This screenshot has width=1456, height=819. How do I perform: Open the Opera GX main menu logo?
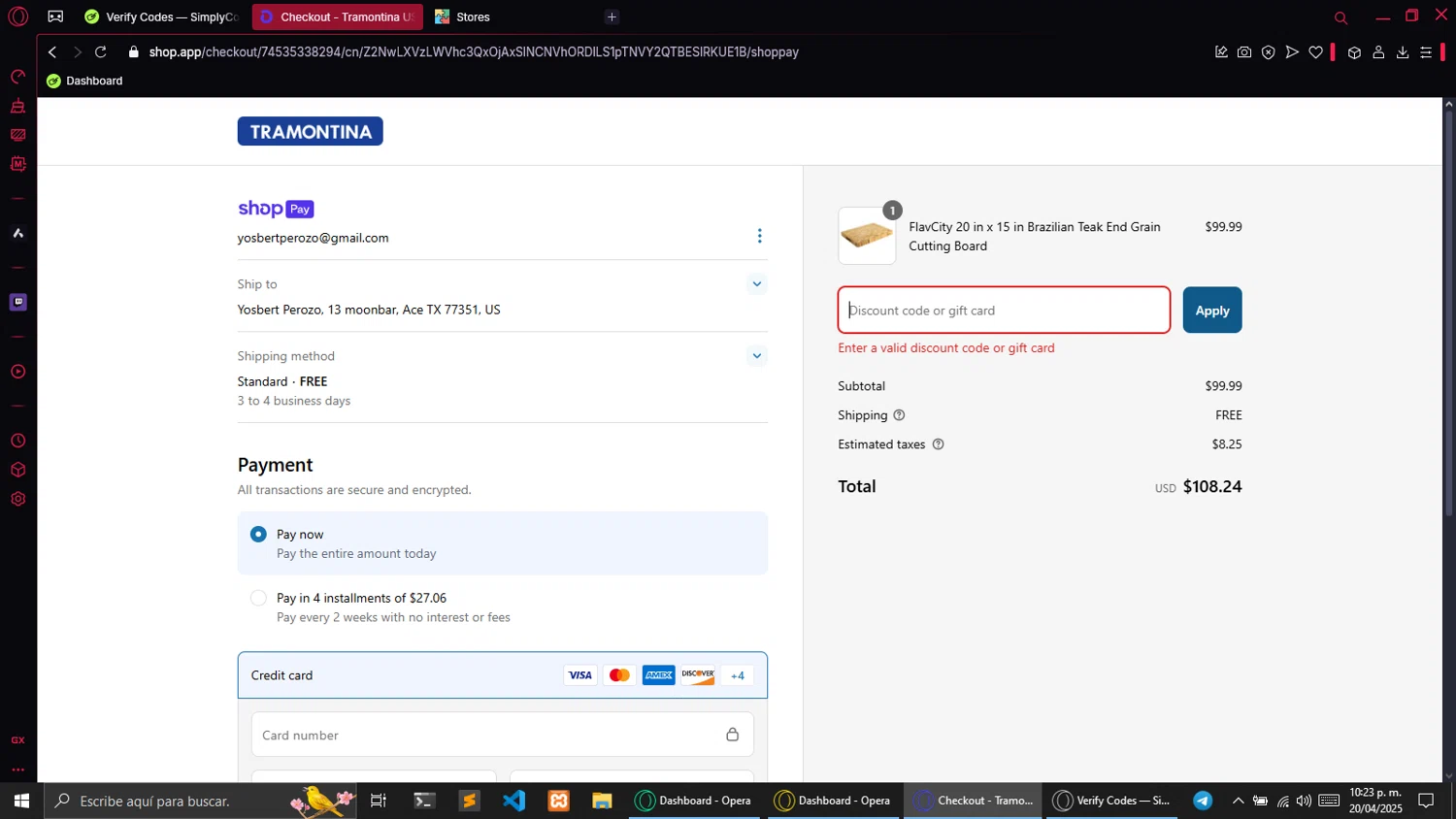(17, 16)
